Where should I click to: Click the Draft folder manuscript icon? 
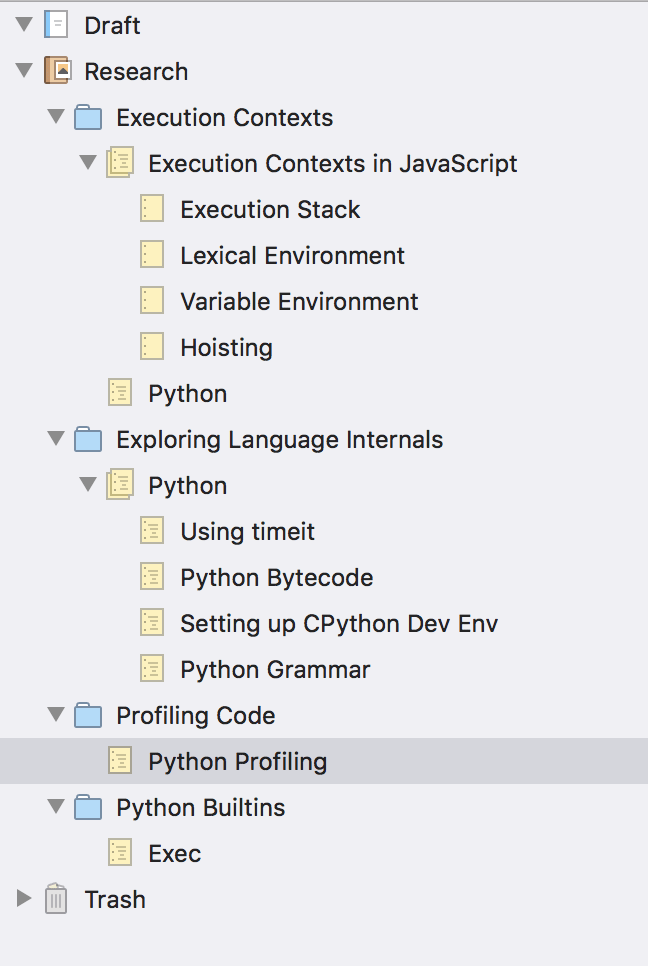click(56, 25)
